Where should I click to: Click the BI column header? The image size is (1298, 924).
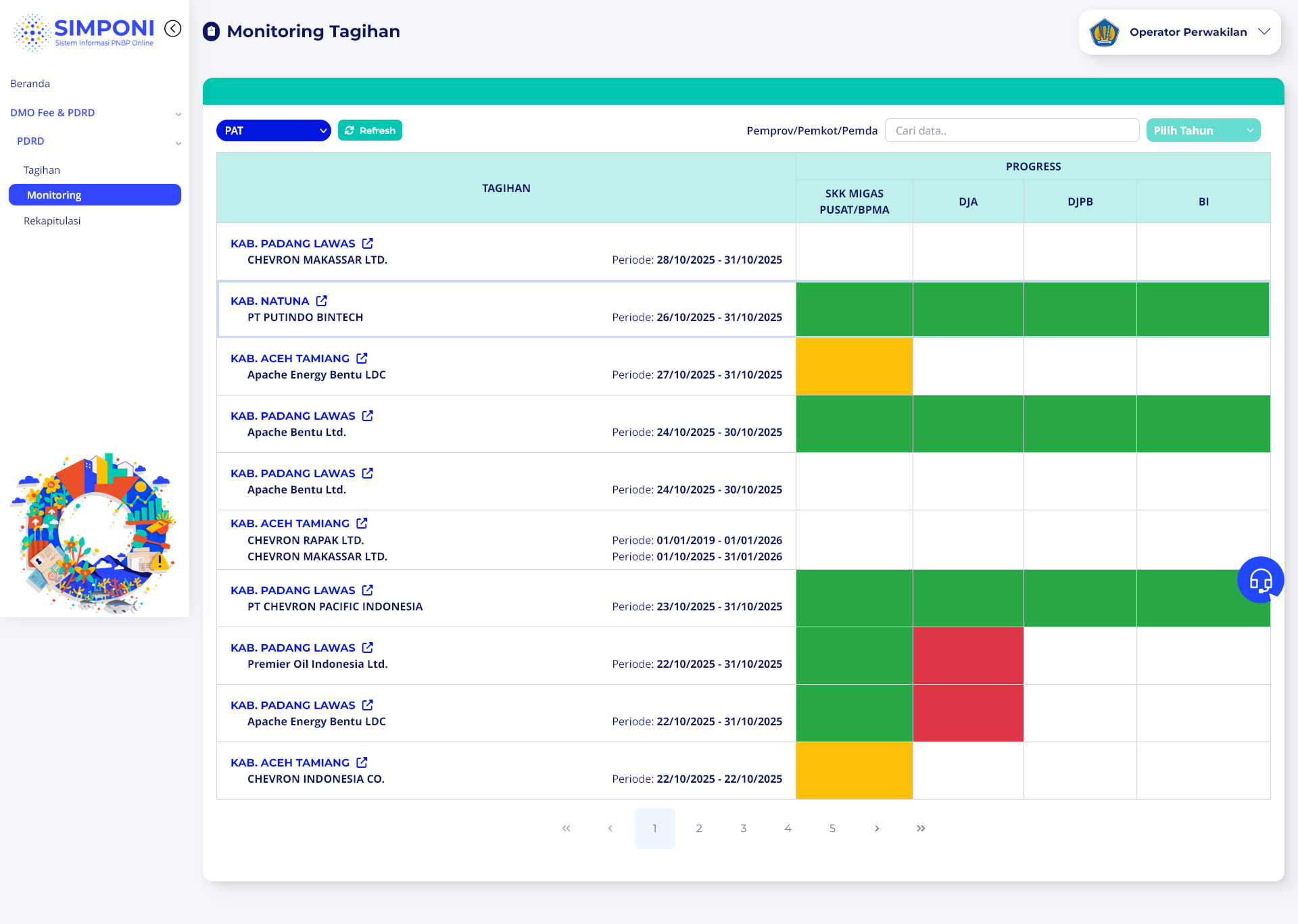(1203, 201)
